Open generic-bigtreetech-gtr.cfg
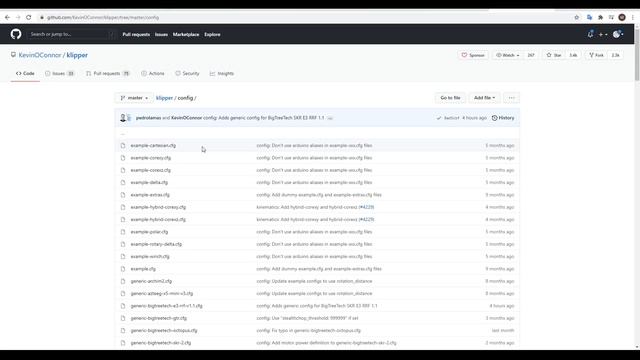Screen dimensions: 640x360 [x=158, y=318]
